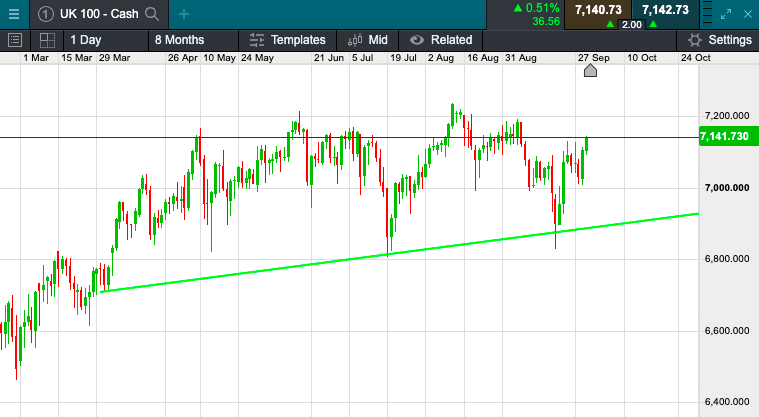
Task: Click the spread value 2.00
Action: point(631,24)
